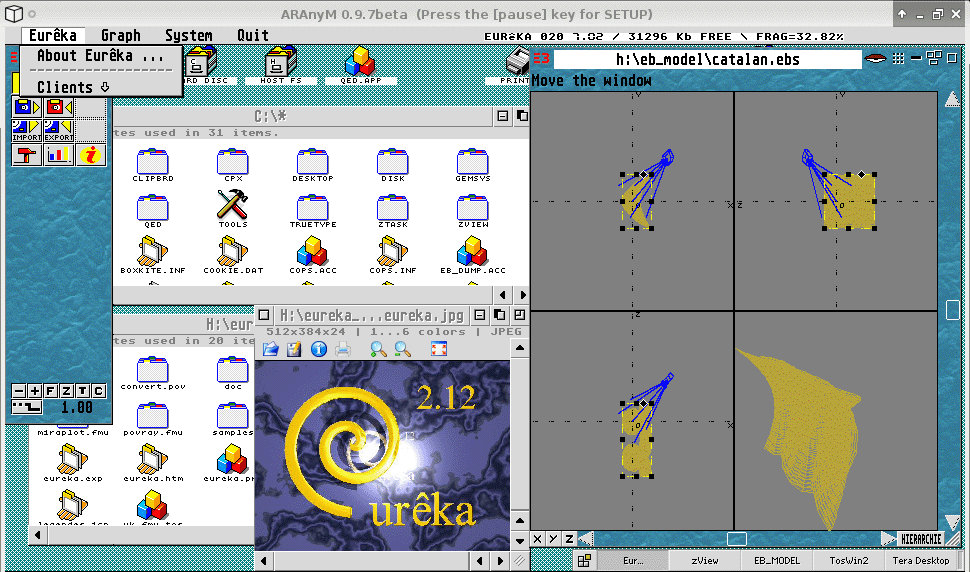The height and width of the screenshot is (572, 970).
Task: Click the minus zoom button in toolbox
Action: [19, 391]
